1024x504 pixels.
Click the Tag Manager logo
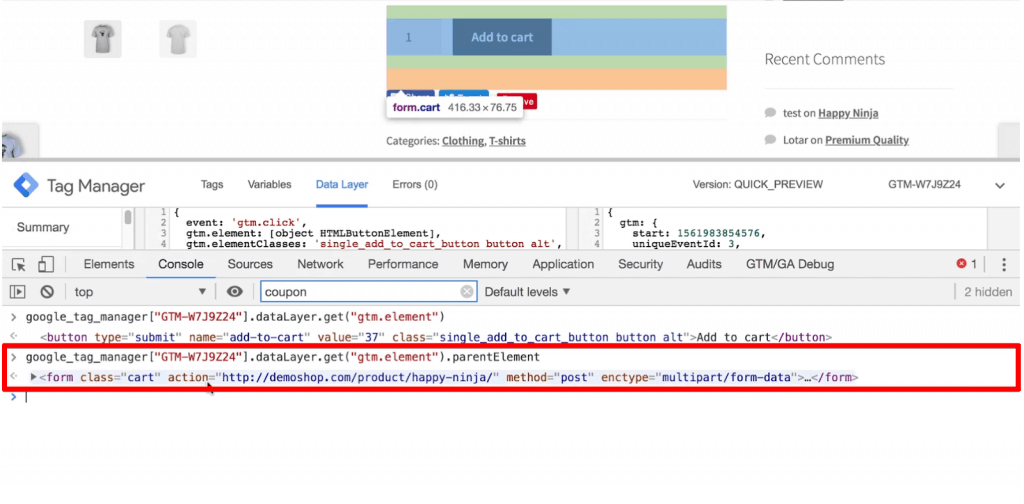tap(26, 186)
